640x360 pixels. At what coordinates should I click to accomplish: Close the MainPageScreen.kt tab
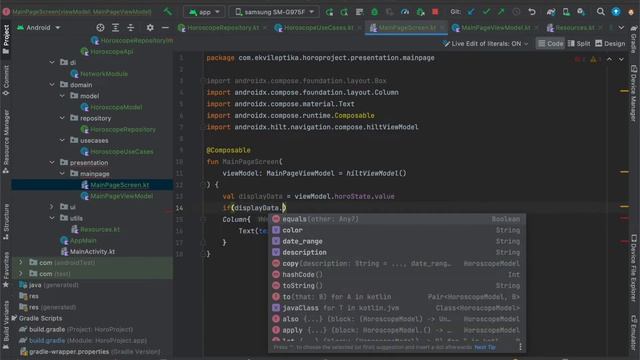tap(442, 28)
